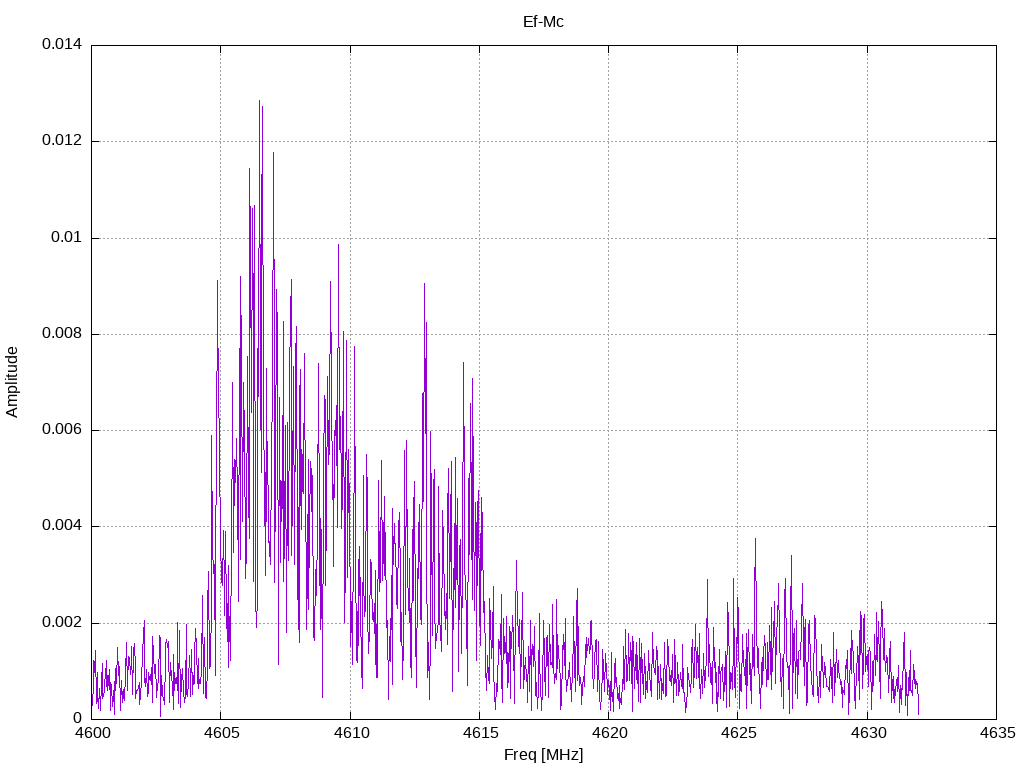Select the 0.004 y-axis tick label
The image size is (1024, 768).
(61, 526)
